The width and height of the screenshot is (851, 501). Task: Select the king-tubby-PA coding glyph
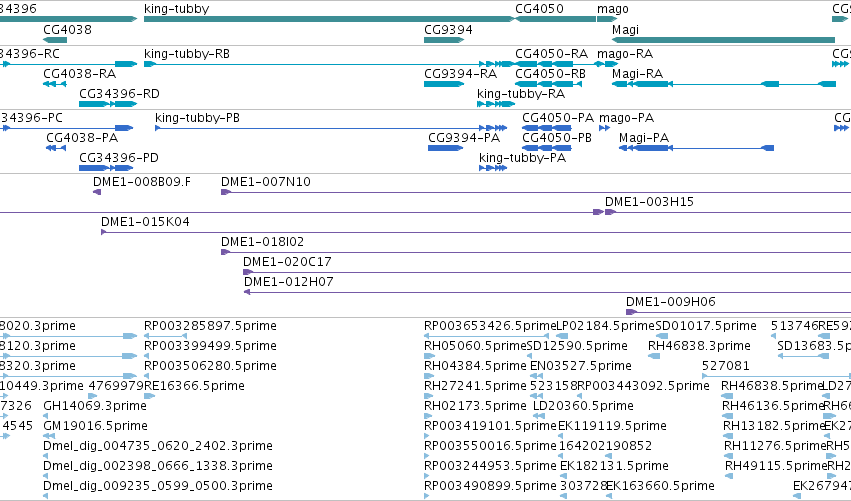point(493,168)
